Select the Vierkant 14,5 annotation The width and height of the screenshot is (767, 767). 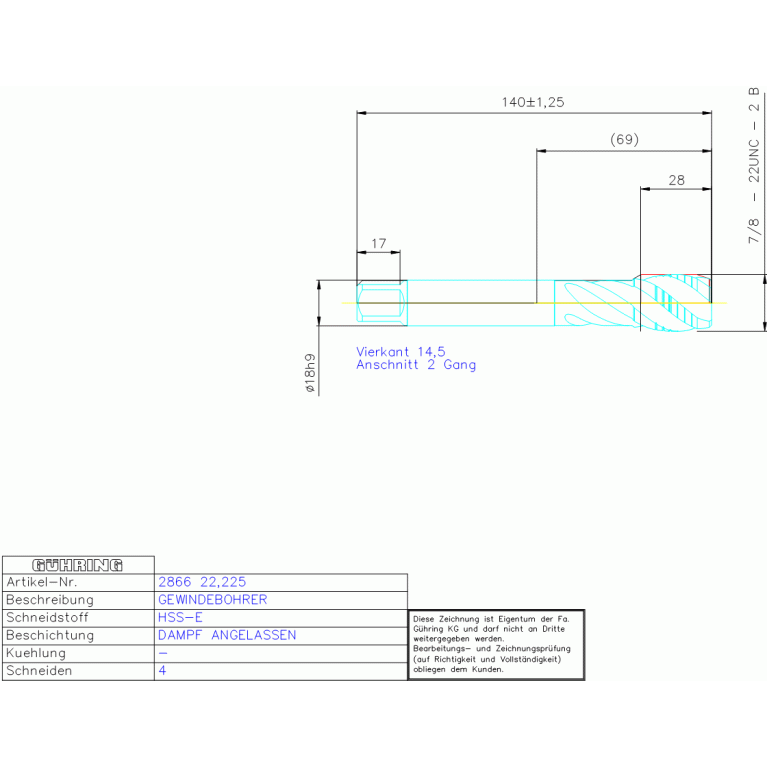401,352
